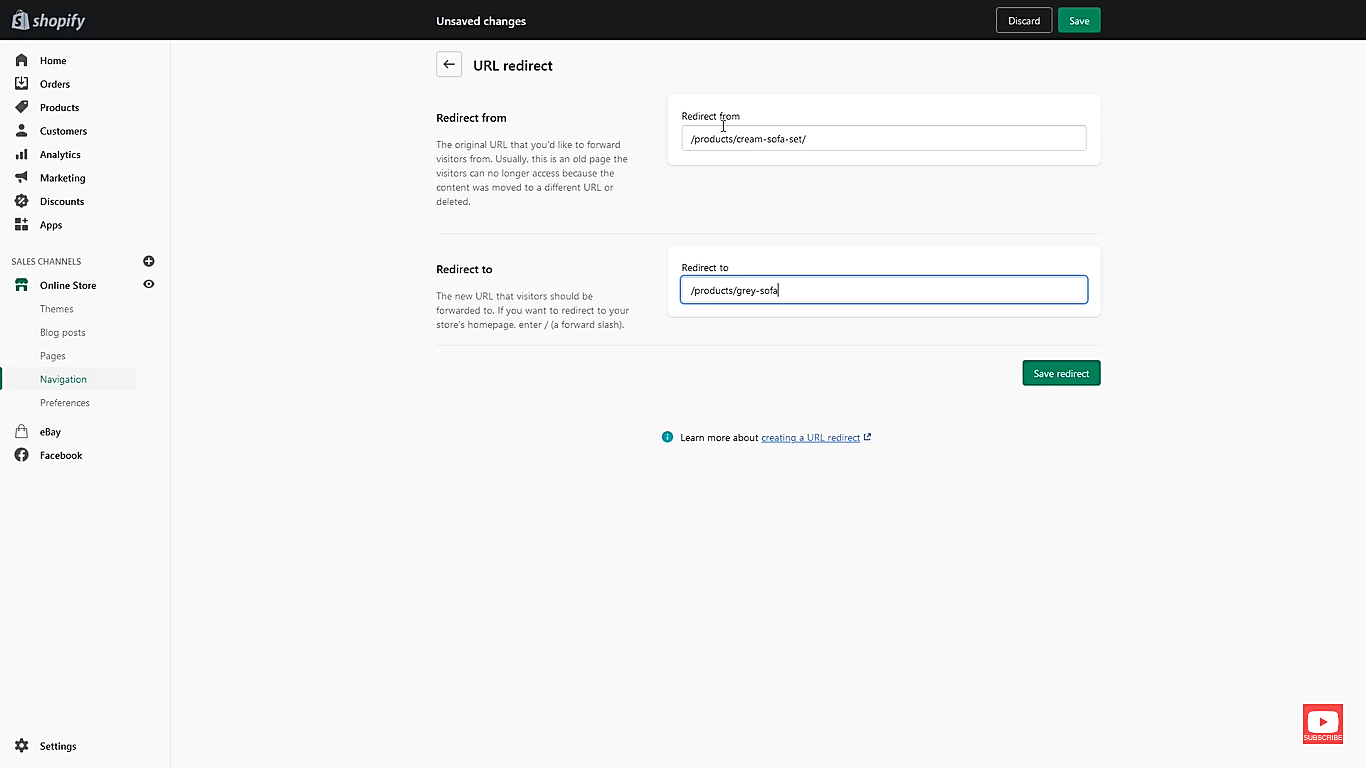Click the Save redirect button
Image resolution: width=1366 pixels, height=768 pixels.
pos(1061,373)
